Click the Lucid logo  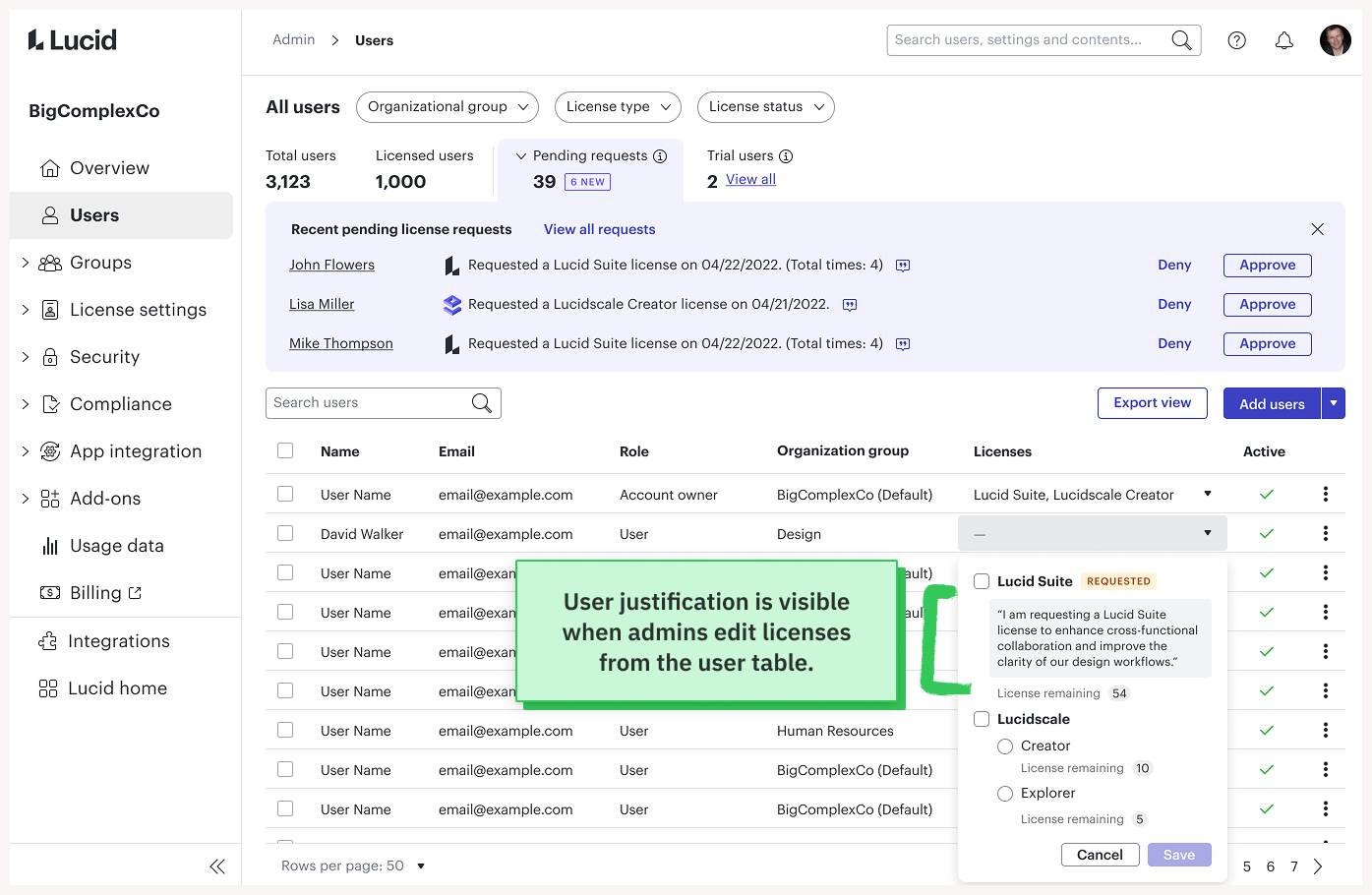point(73,40)
